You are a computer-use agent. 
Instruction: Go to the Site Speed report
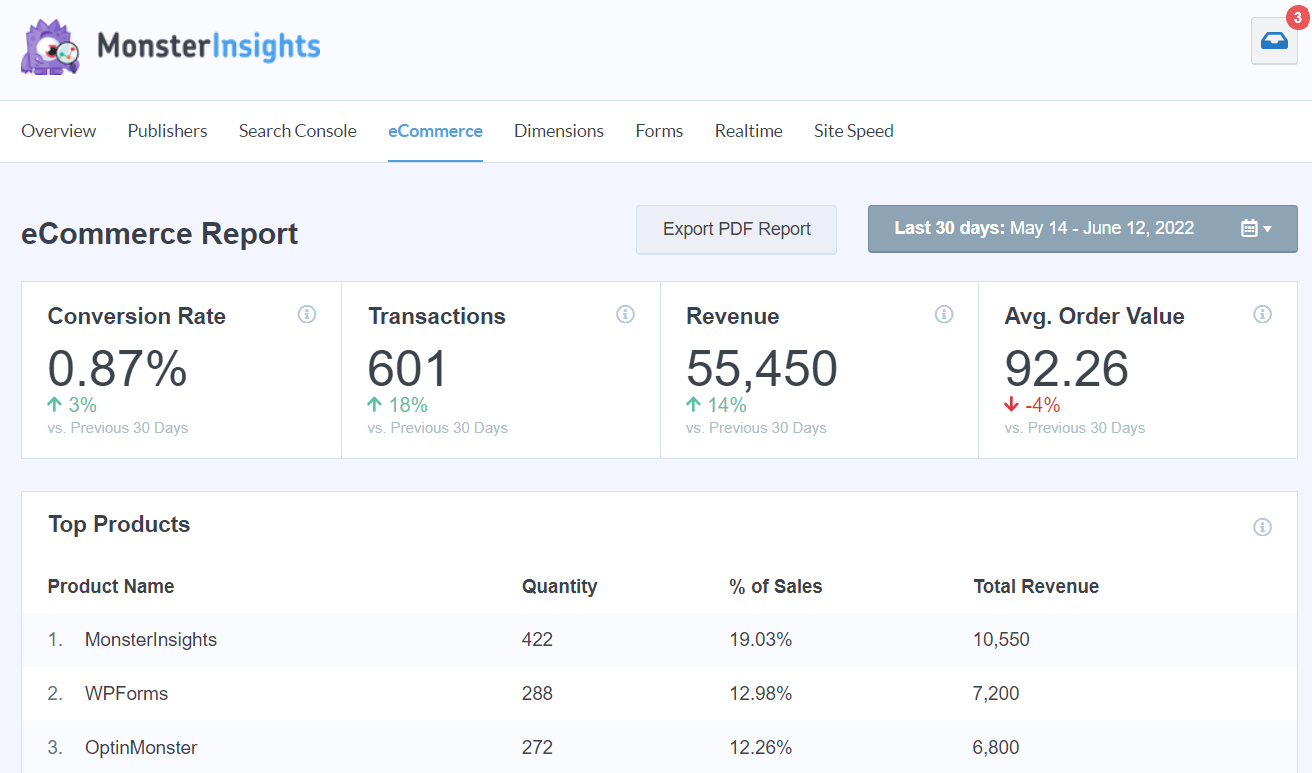[853, 131]
